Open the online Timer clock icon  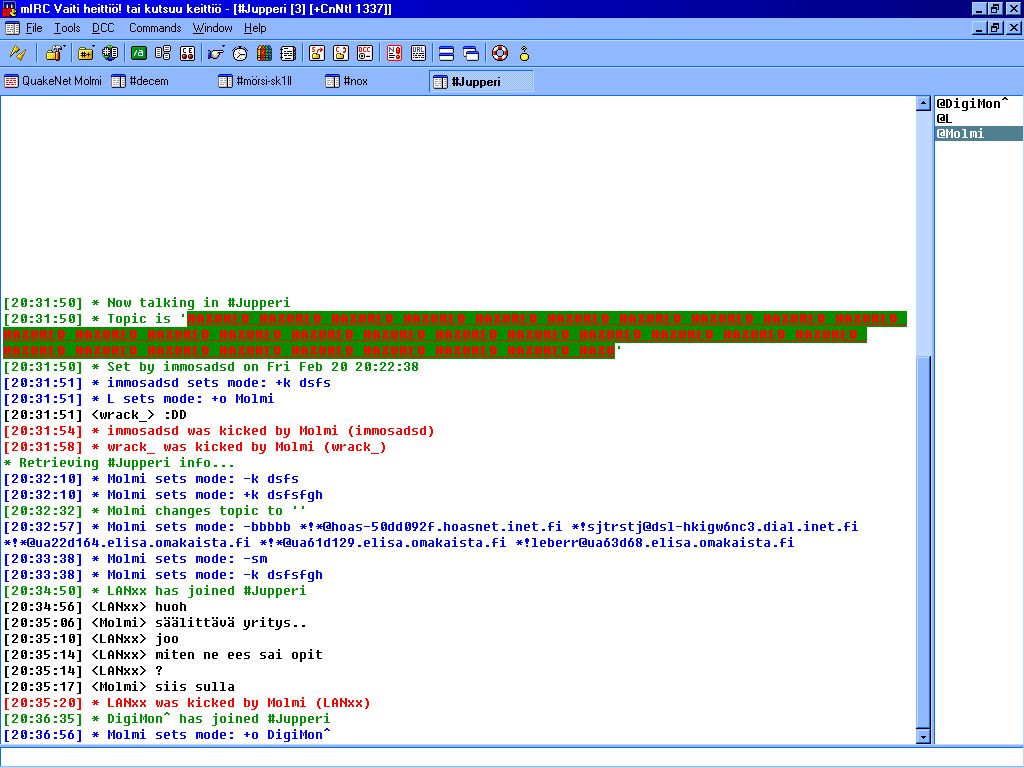point(240,53)
